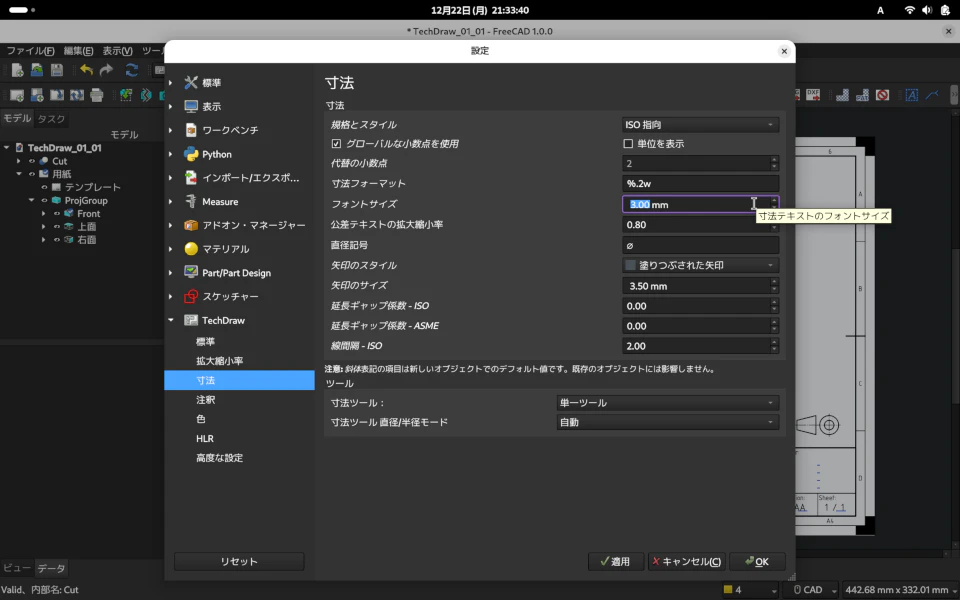Screen dimensions: 960x600
Task: Toggle visibility eye of 右面 view
Action: (56, 240)
